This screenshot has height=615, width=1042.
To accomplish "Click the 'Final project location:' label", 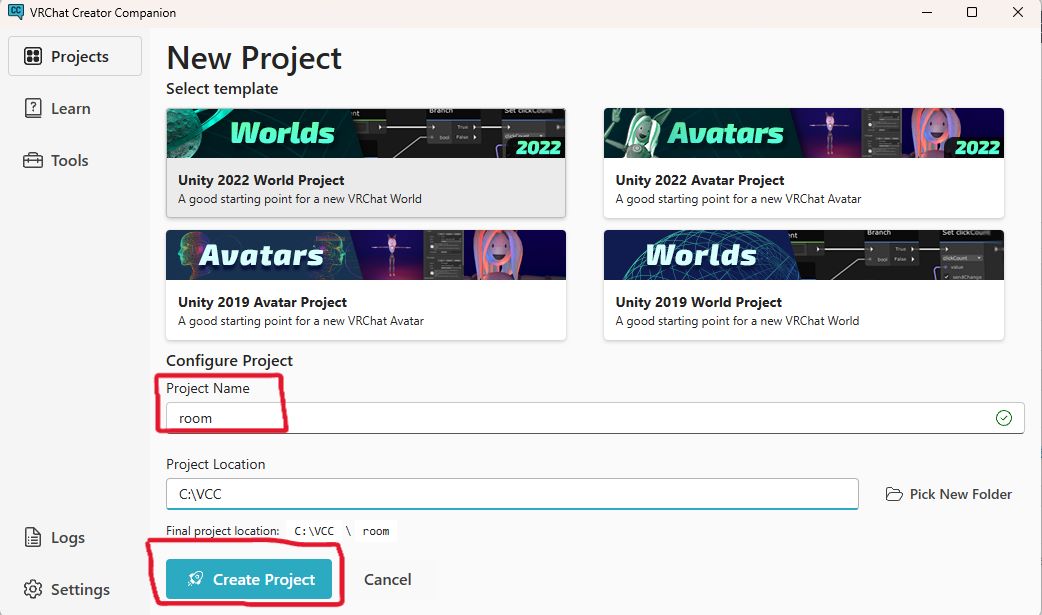I will point(223,531).
